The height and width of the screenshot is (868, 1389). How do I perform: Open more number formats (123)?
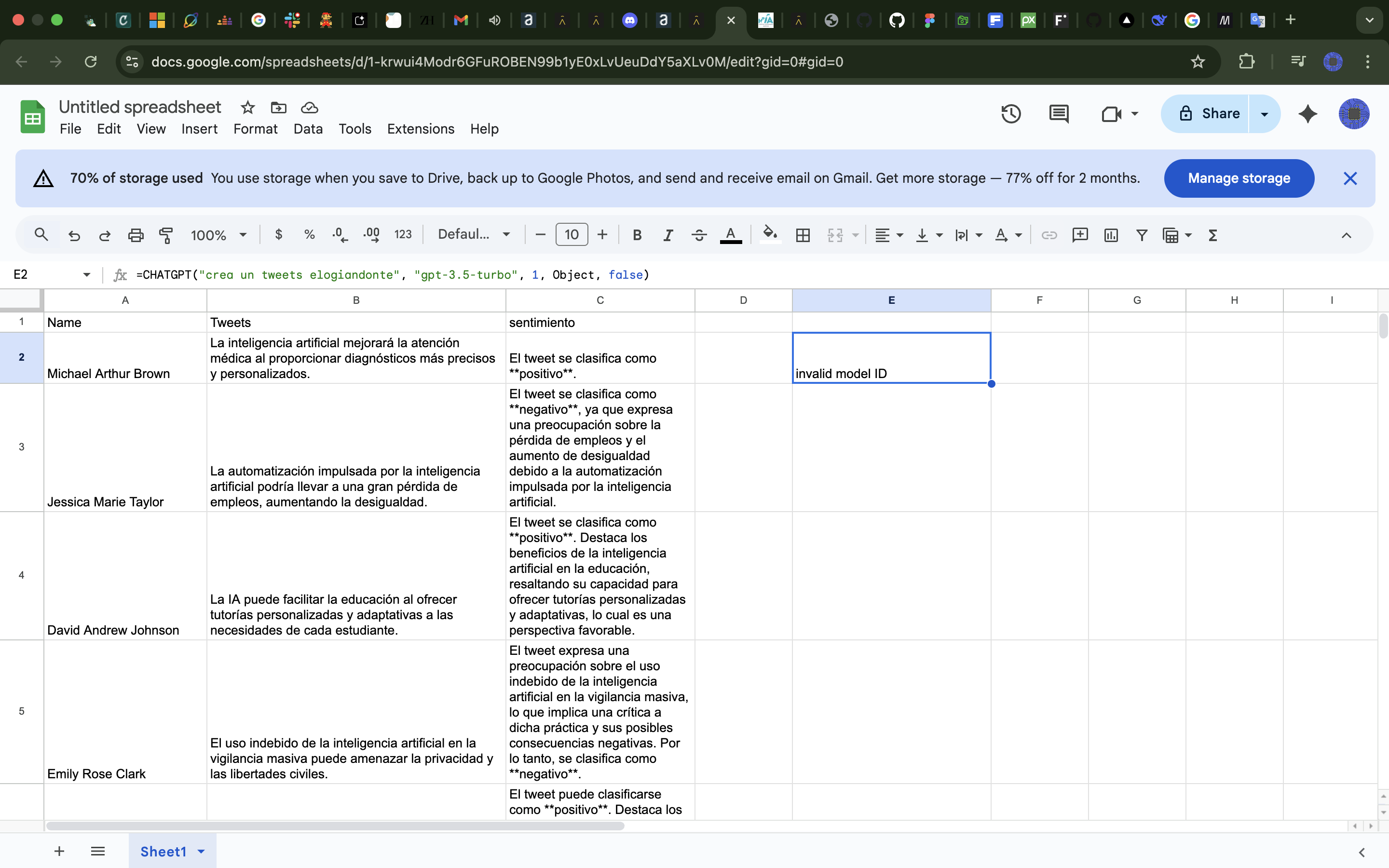tap(403, 234)
